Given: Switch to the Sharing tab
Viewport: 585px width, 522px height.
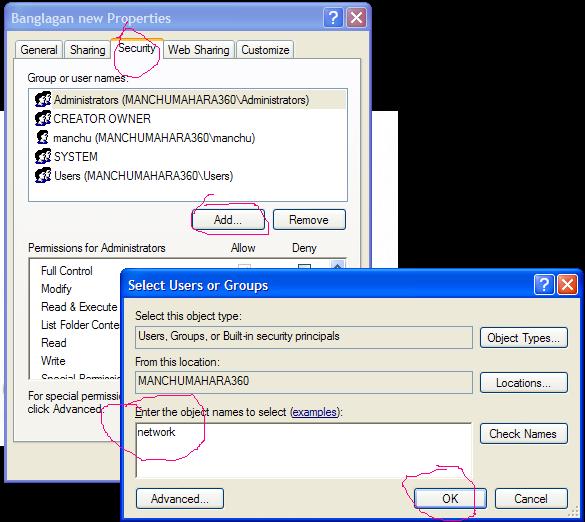Looking at the screenshot, I should coord(88,50).
